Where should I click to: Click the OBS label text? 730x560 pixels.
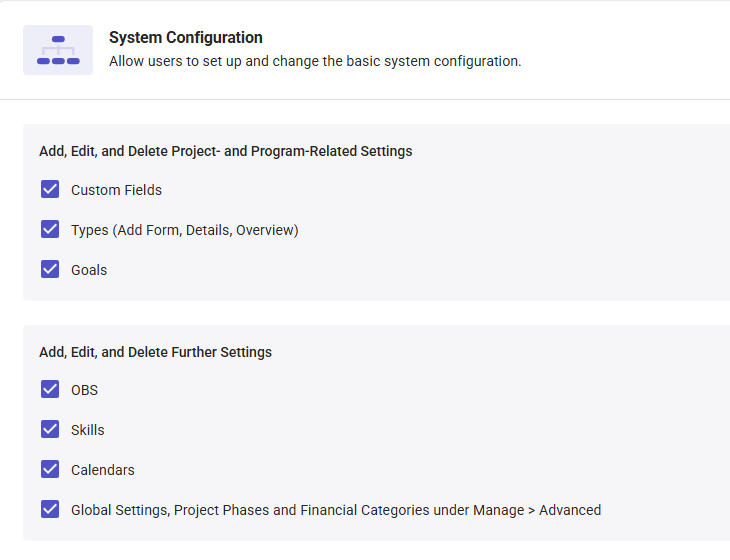[x=84, y=390]
